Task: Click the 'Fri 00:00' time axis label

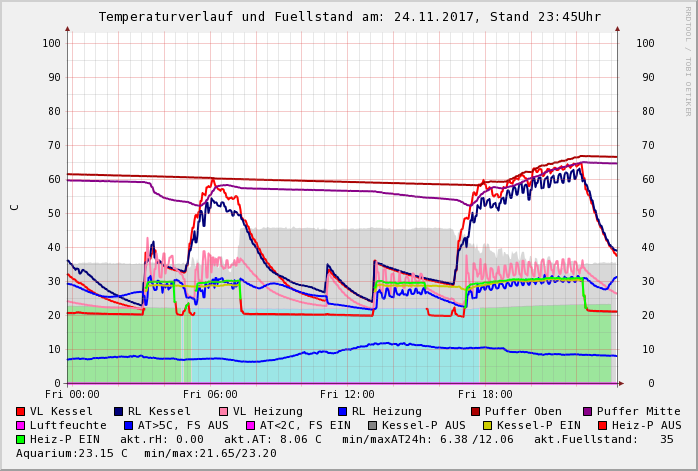Action: pos(72,394)
